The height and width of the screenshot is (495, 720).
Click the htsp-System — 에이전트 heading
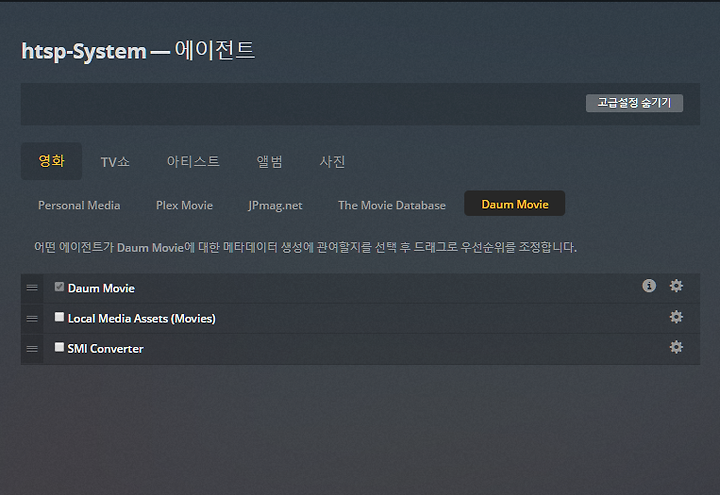138,50
